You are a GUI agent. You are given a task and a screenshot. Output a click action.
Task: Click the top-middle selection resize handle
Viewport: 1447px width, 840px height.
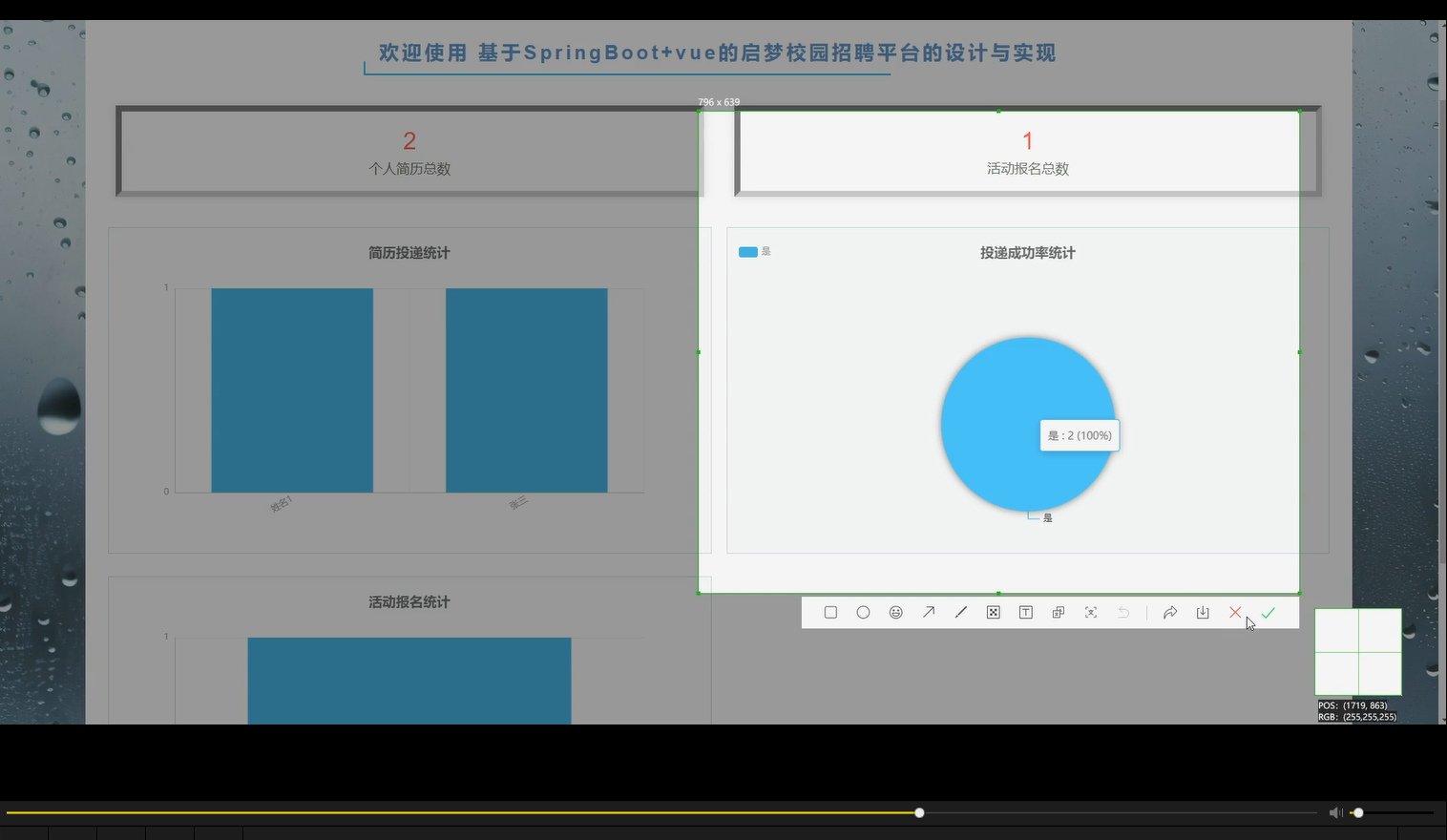point(998,112)
